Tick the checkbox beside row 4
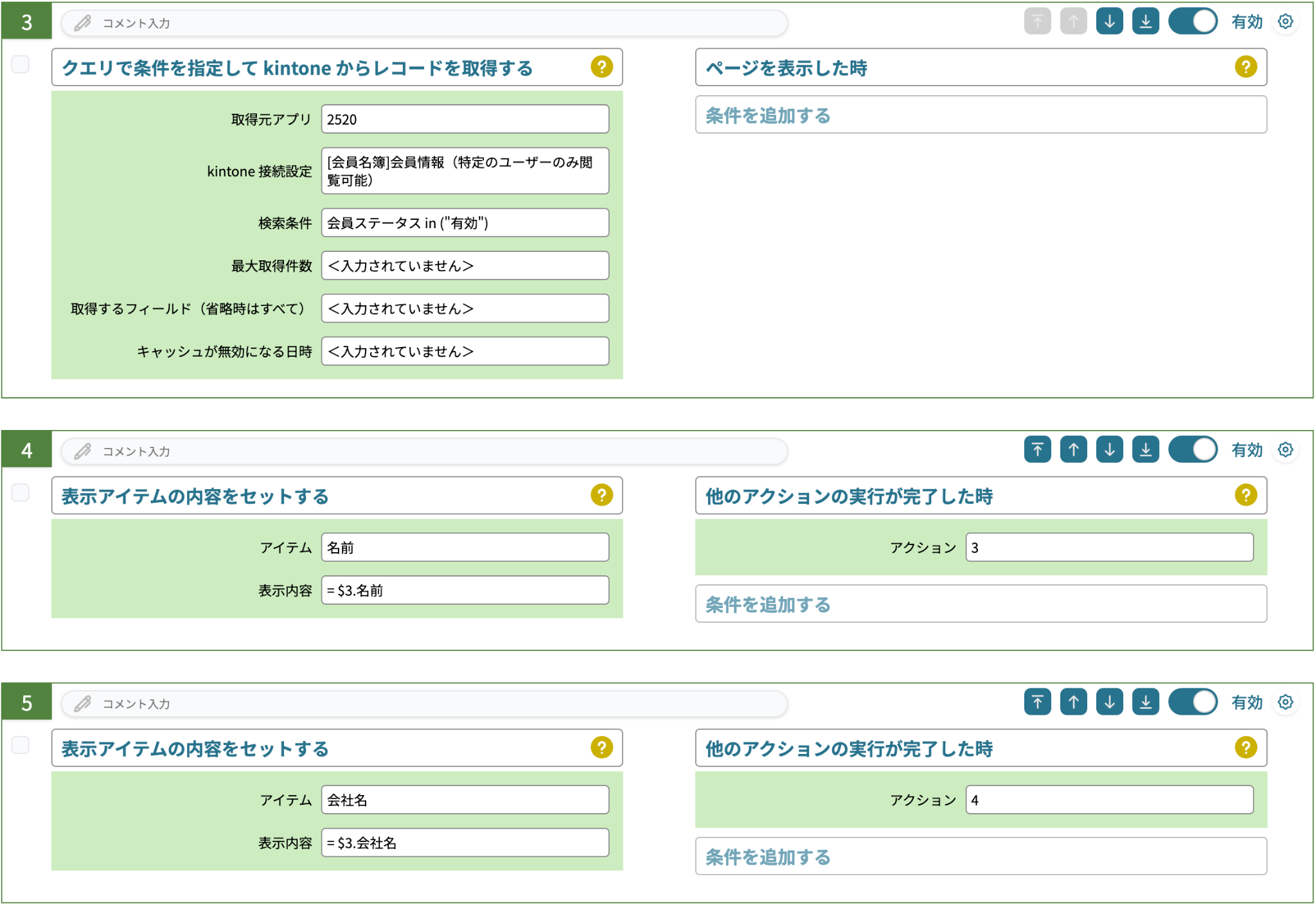 click(21, 492)
